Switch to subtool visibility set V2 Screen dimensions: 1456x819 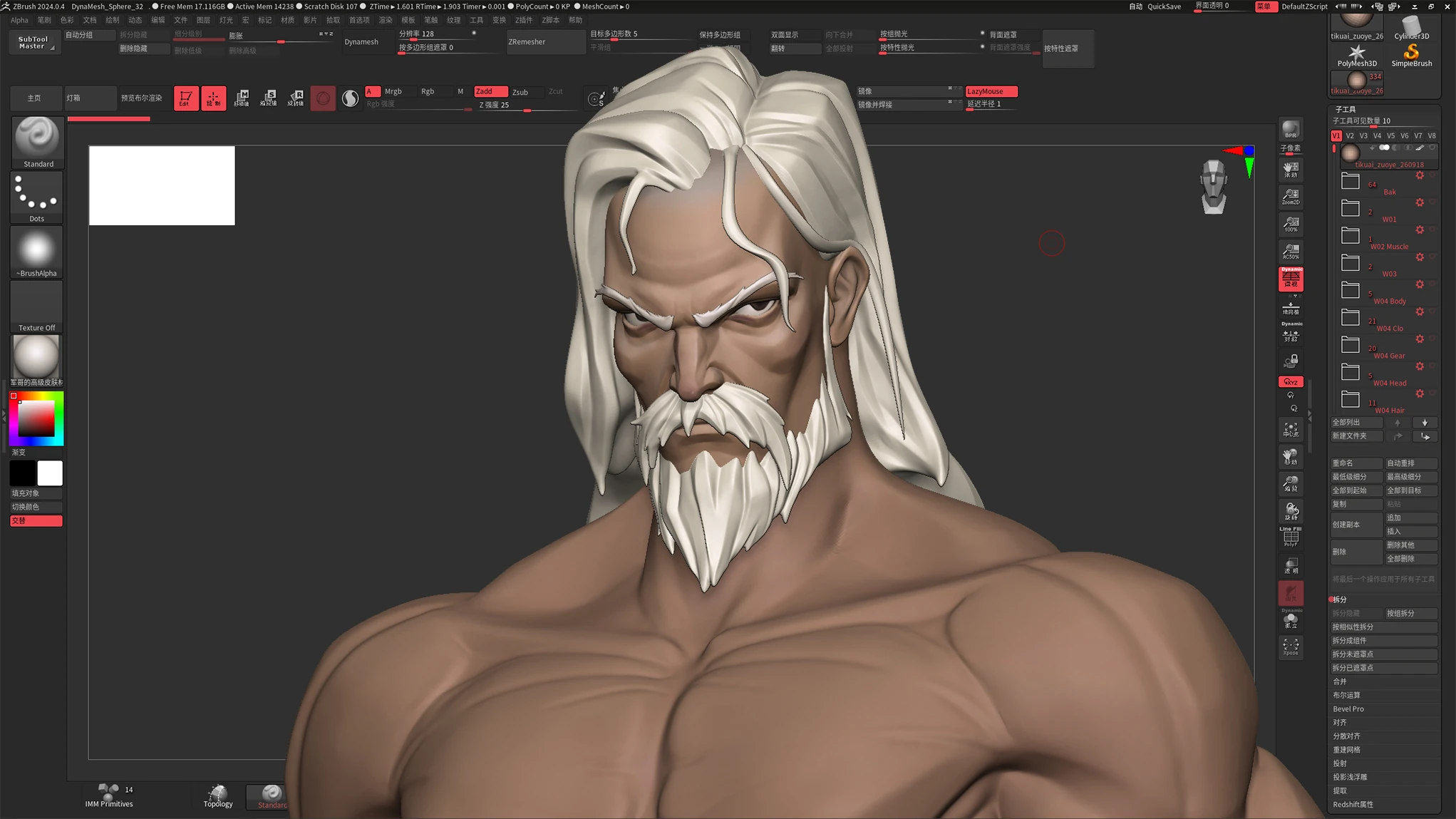tap(1350, 135)
